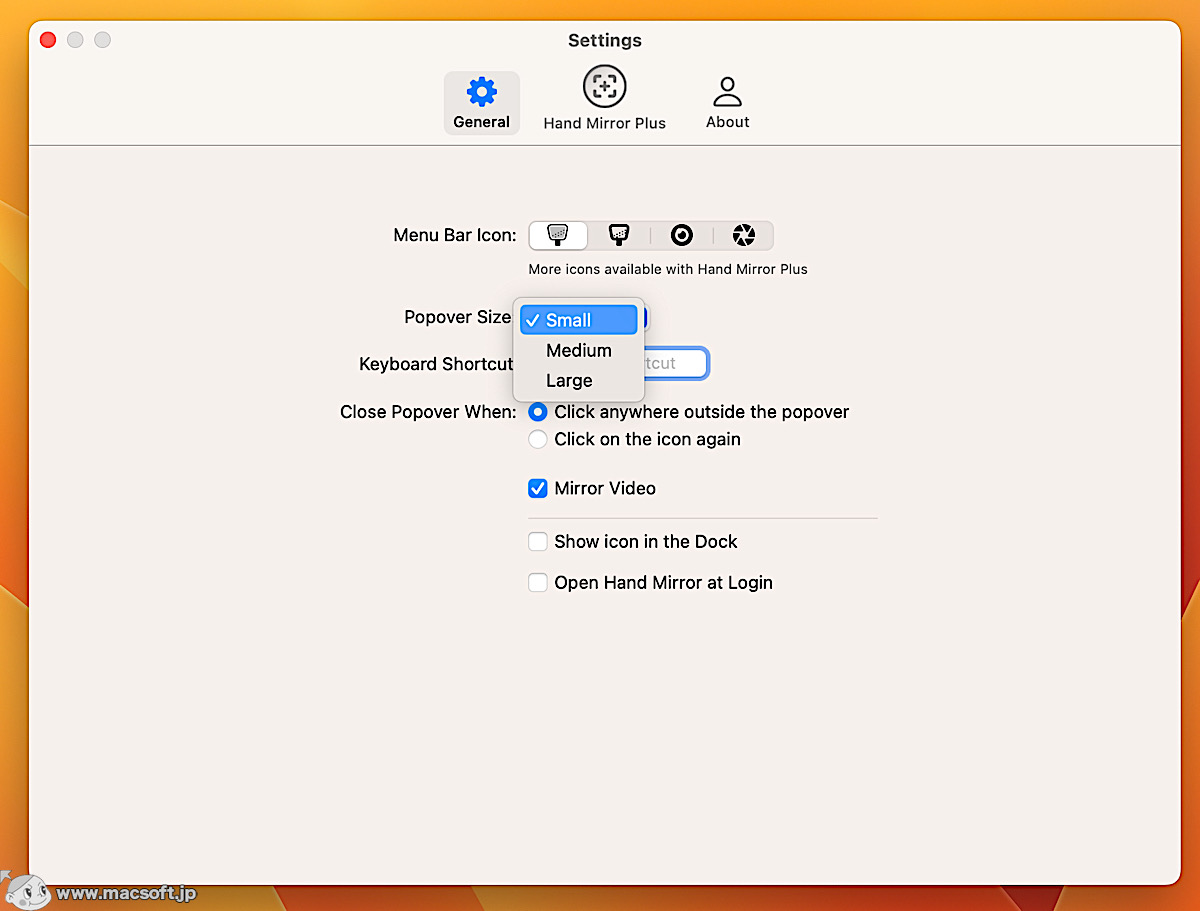Select Click anywhere outside the popover

[x=538, y=411]
